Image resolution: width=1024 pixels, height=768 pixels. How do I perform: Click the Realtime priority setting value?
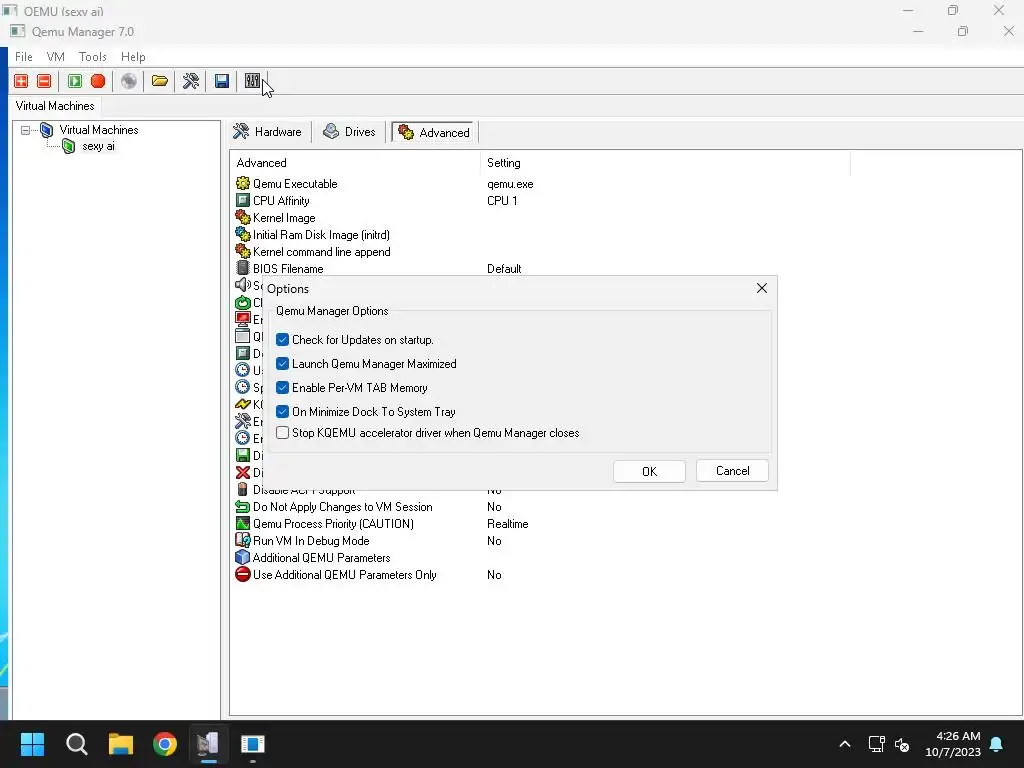(x=507, y=524)
